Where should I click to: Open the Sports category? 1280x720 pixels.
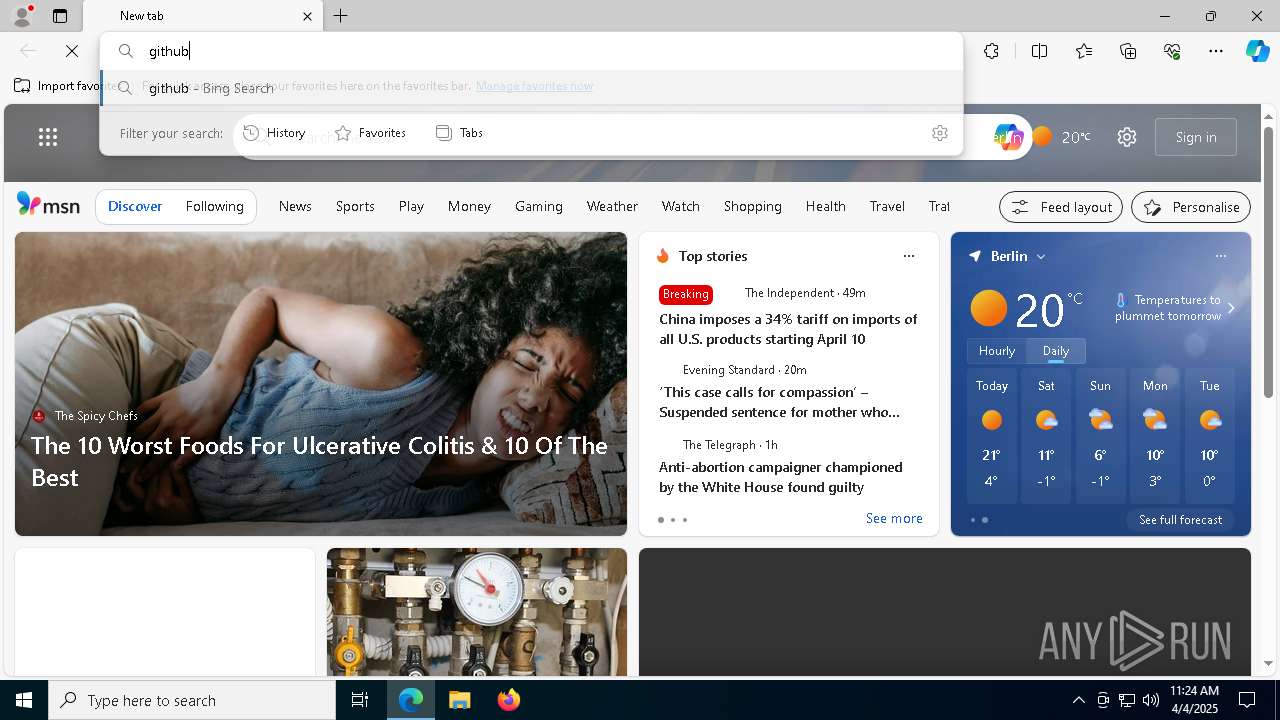pyautogui.click(x=355, y=206)
